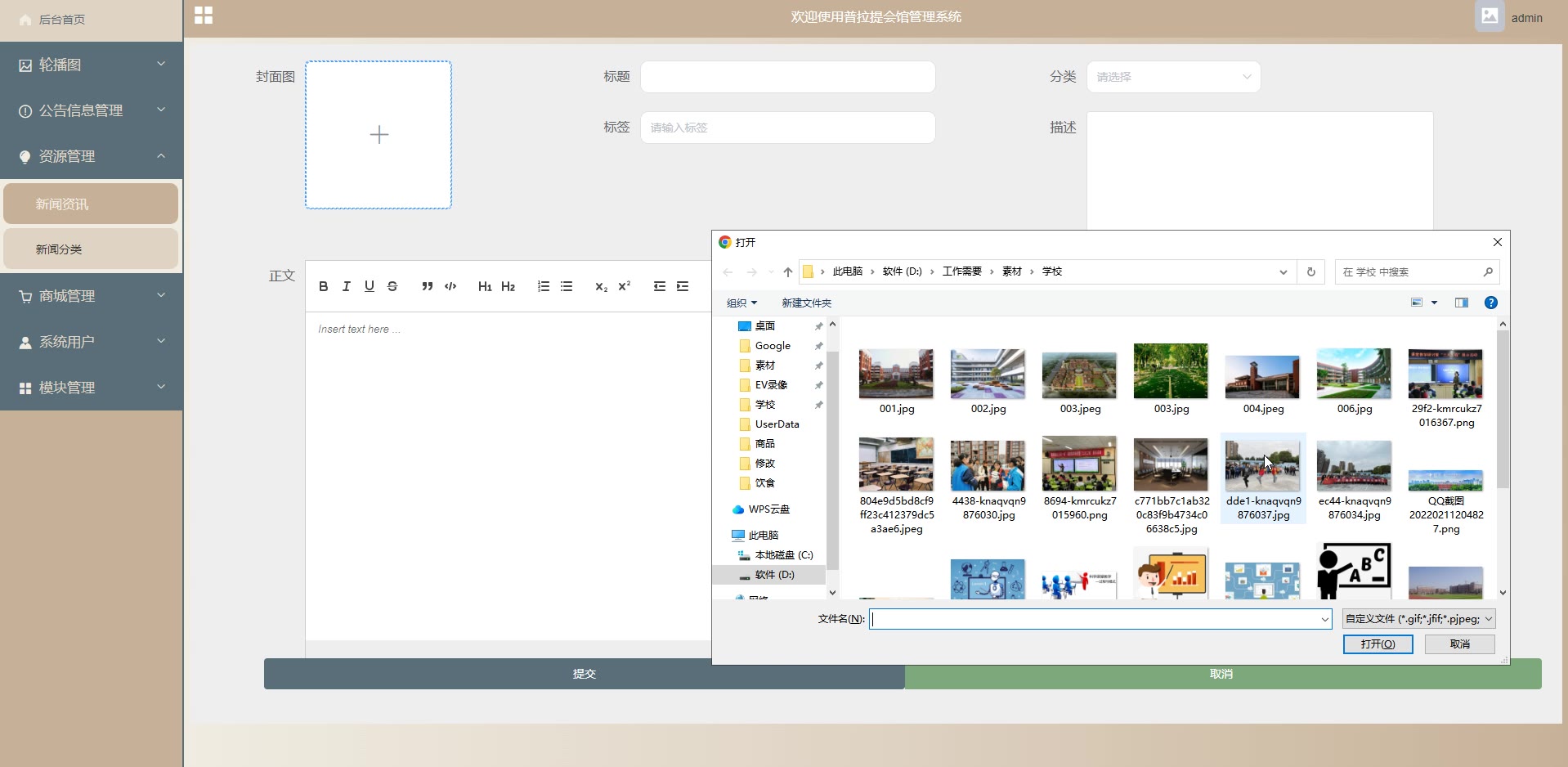Click the 打开(O) button
The width and height of the screenshot is (1568, 767).
coord(1378,644)
